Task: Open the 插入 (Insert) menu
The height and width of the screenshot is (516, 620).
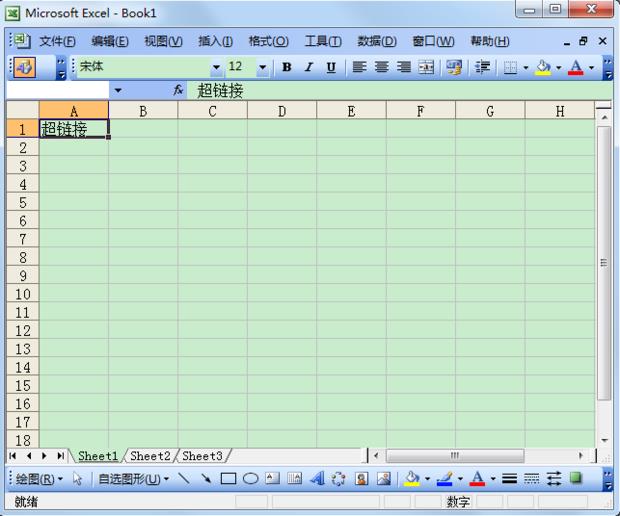Action: [215, 41]
